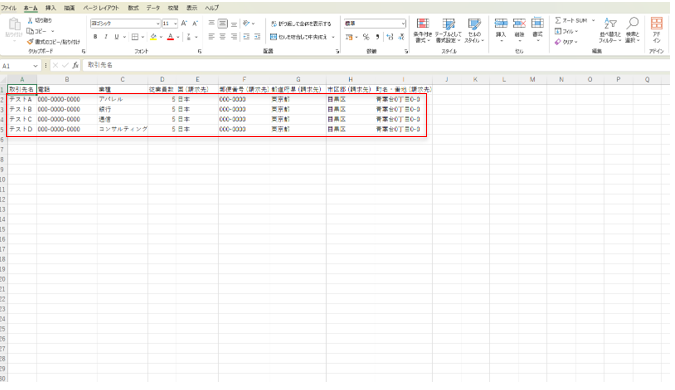Click the AutoSum button
Image resolution: width=675 pixels, height=390 pixels.
point(571,20)
